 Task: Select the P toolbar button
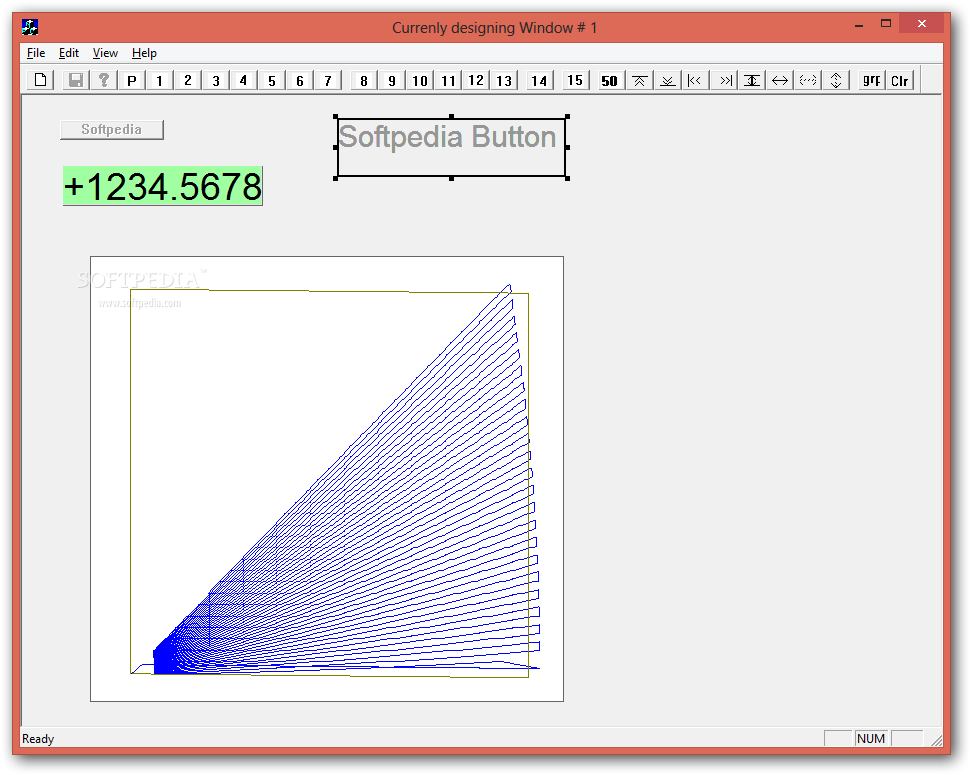(131, 80)
